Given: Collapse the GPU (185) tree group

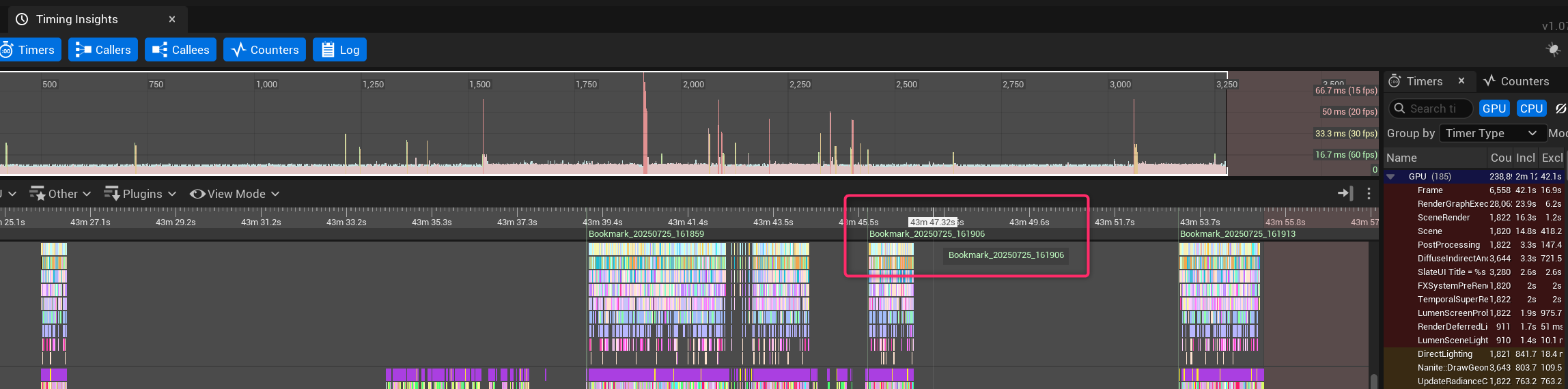Looking at the screenshot, I should 1390,177.
